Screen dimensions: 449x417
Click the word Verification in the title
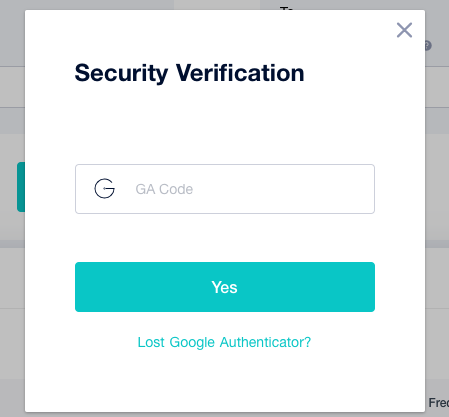(240, 73)
